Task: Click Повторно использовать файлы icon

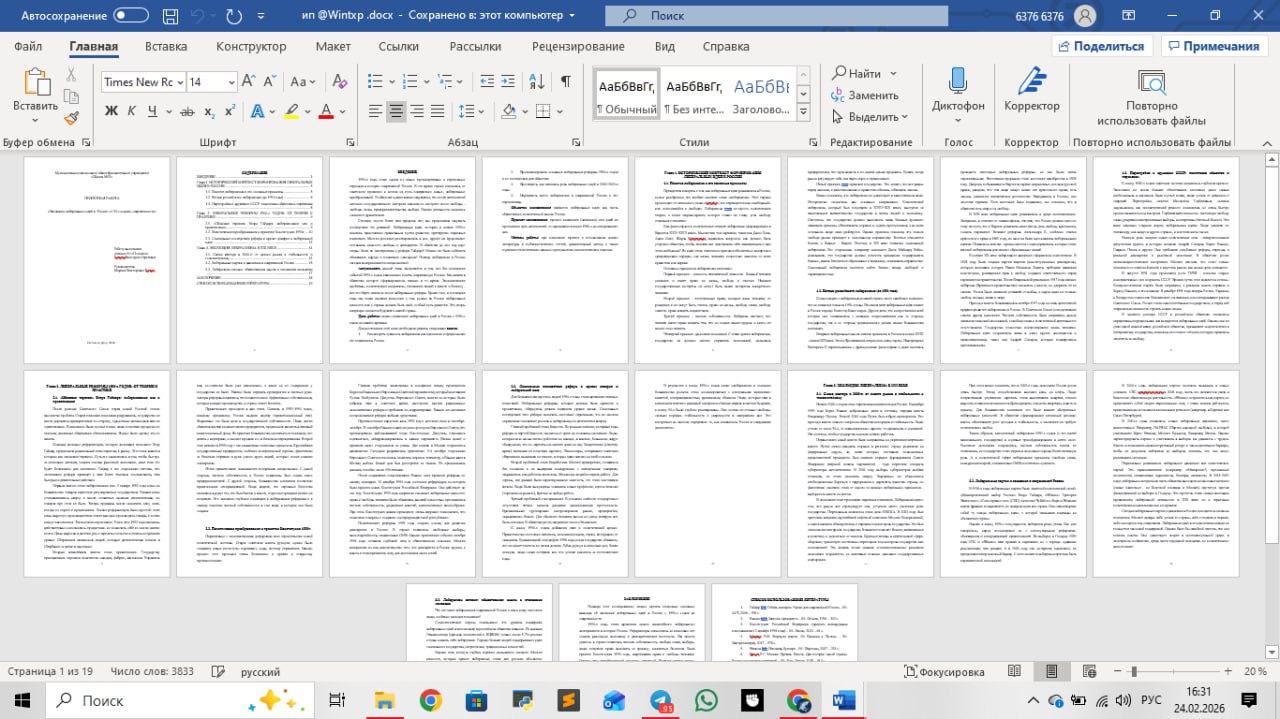Action: (x=1151, y=83)
